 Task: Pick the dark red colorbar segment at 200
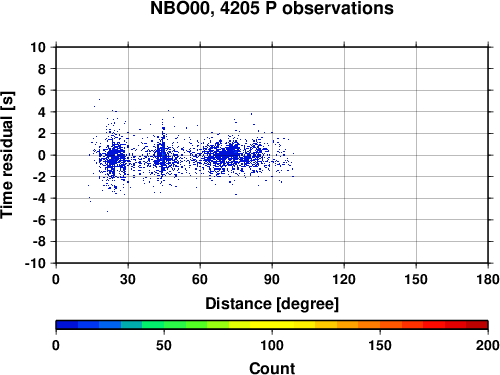(x=477, y=325)
